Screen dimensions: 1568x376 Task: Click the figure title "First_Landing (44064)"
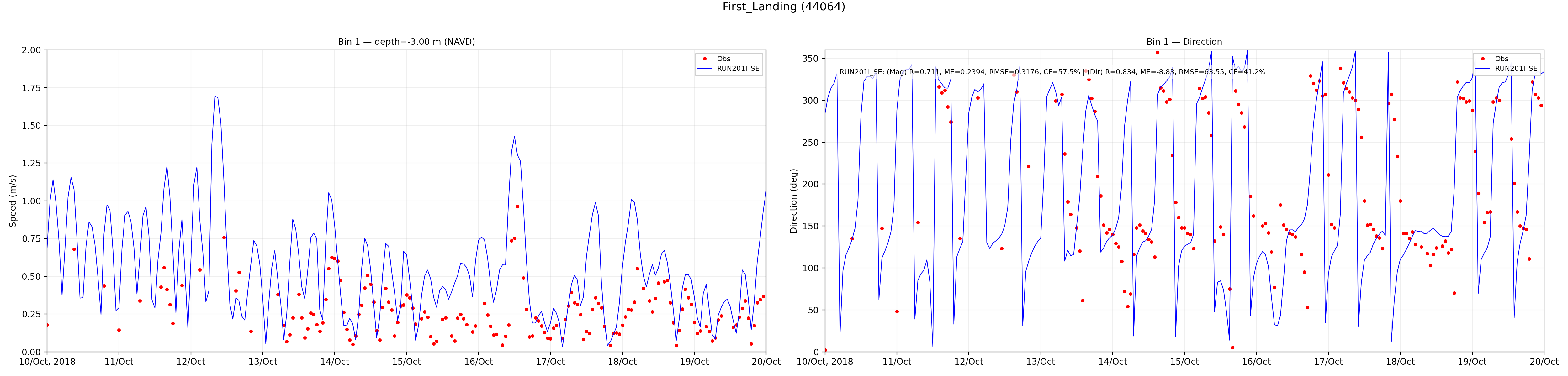coord(783,7)
